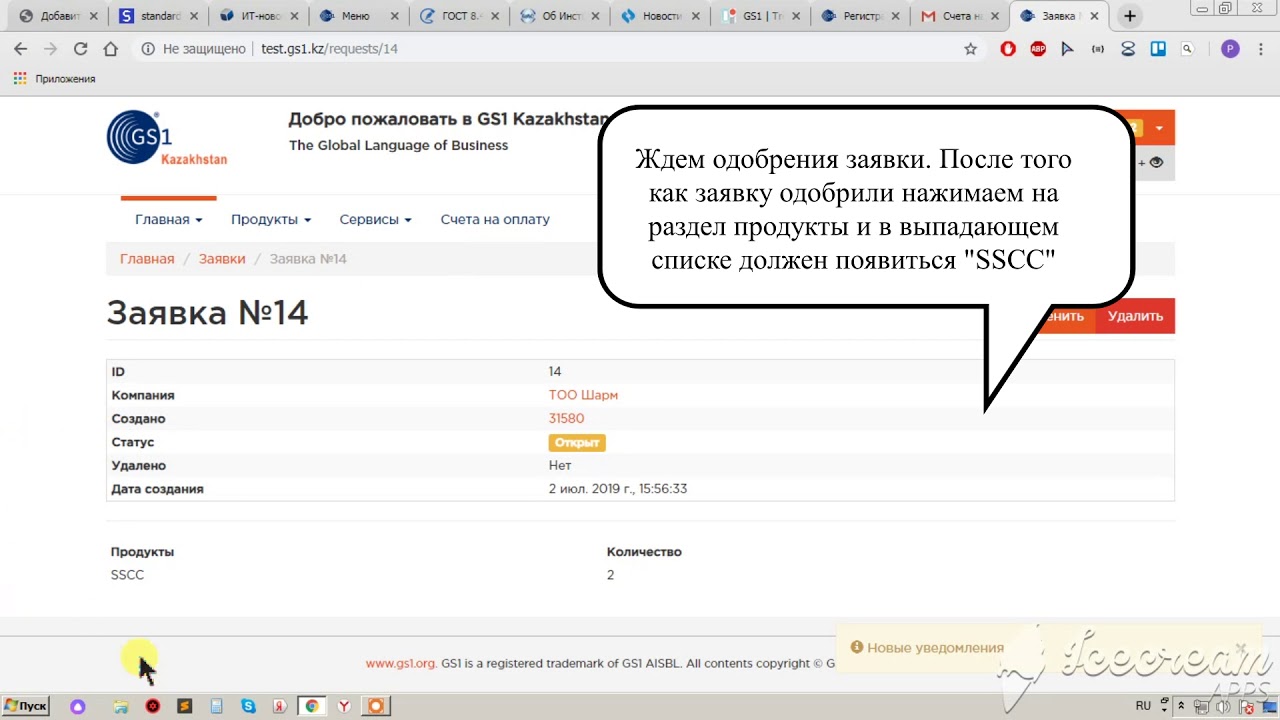Open the magnifier tag extension icon
The width and height of the screenshot is (1280, 720).
click(x=1188, y=48)
